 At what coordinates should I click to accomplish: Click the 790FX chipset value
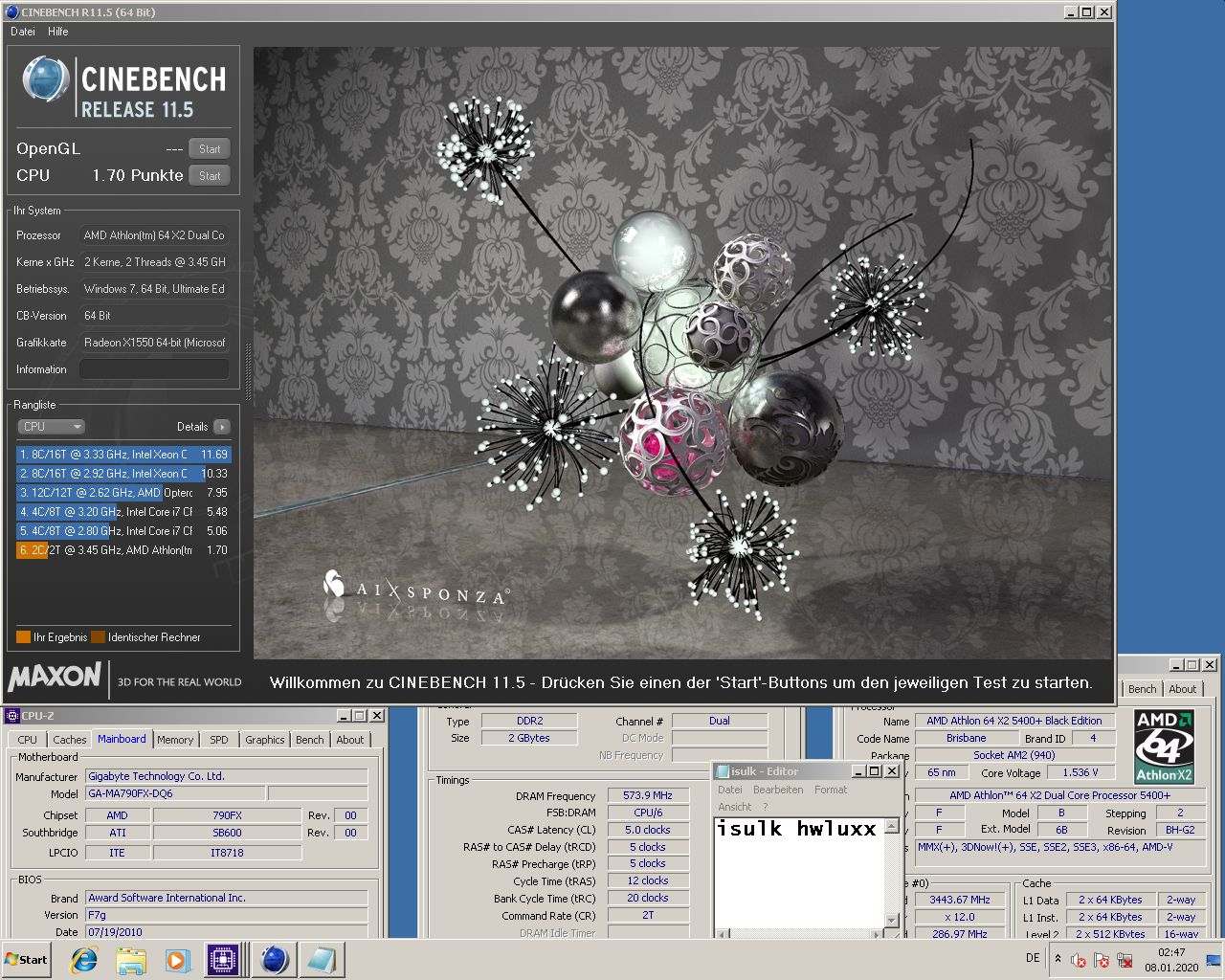[x=227, y=815]
